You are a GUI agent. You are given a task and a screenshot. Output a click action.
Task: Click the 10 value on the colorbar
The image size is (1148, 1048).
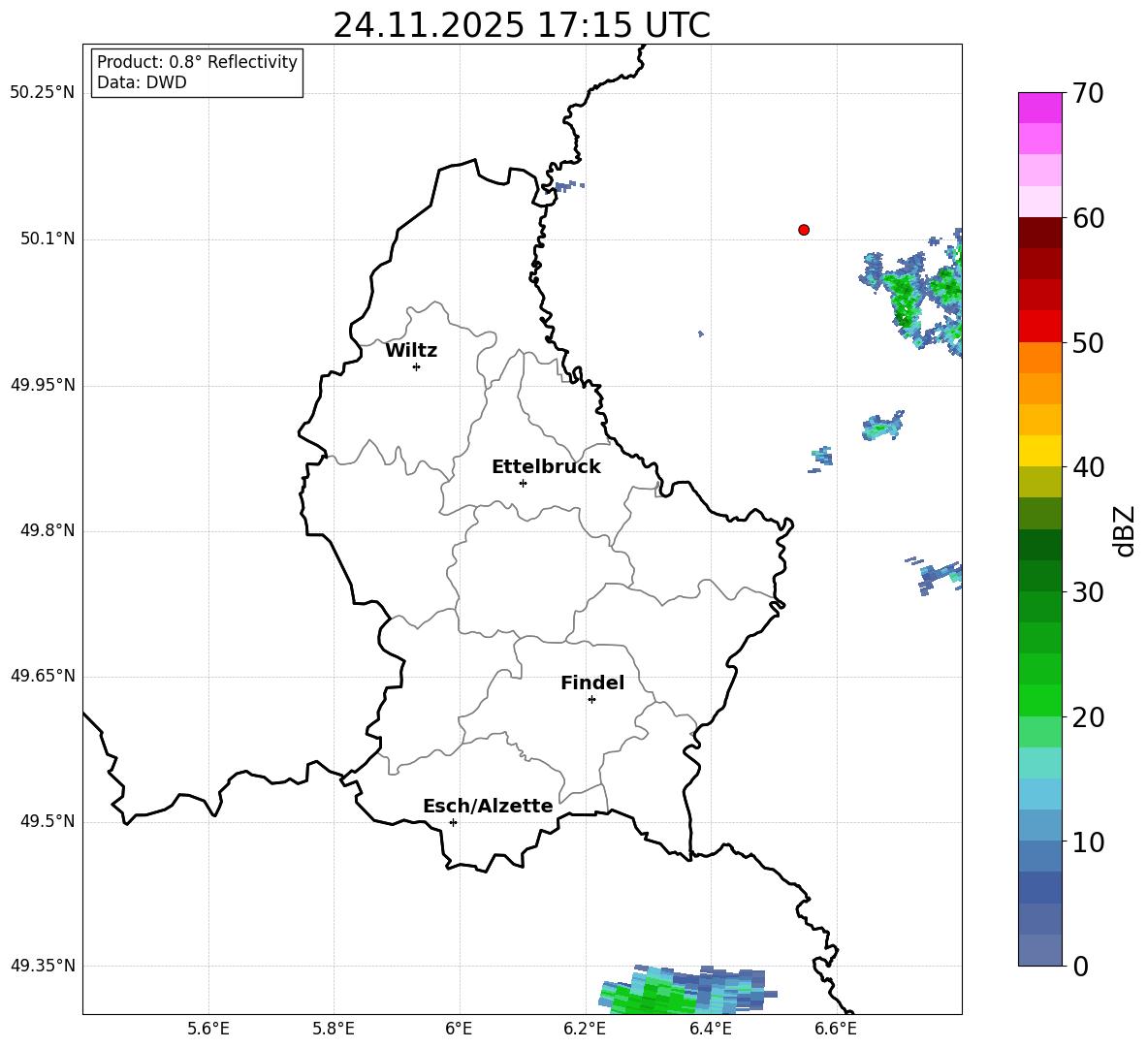1088,842
